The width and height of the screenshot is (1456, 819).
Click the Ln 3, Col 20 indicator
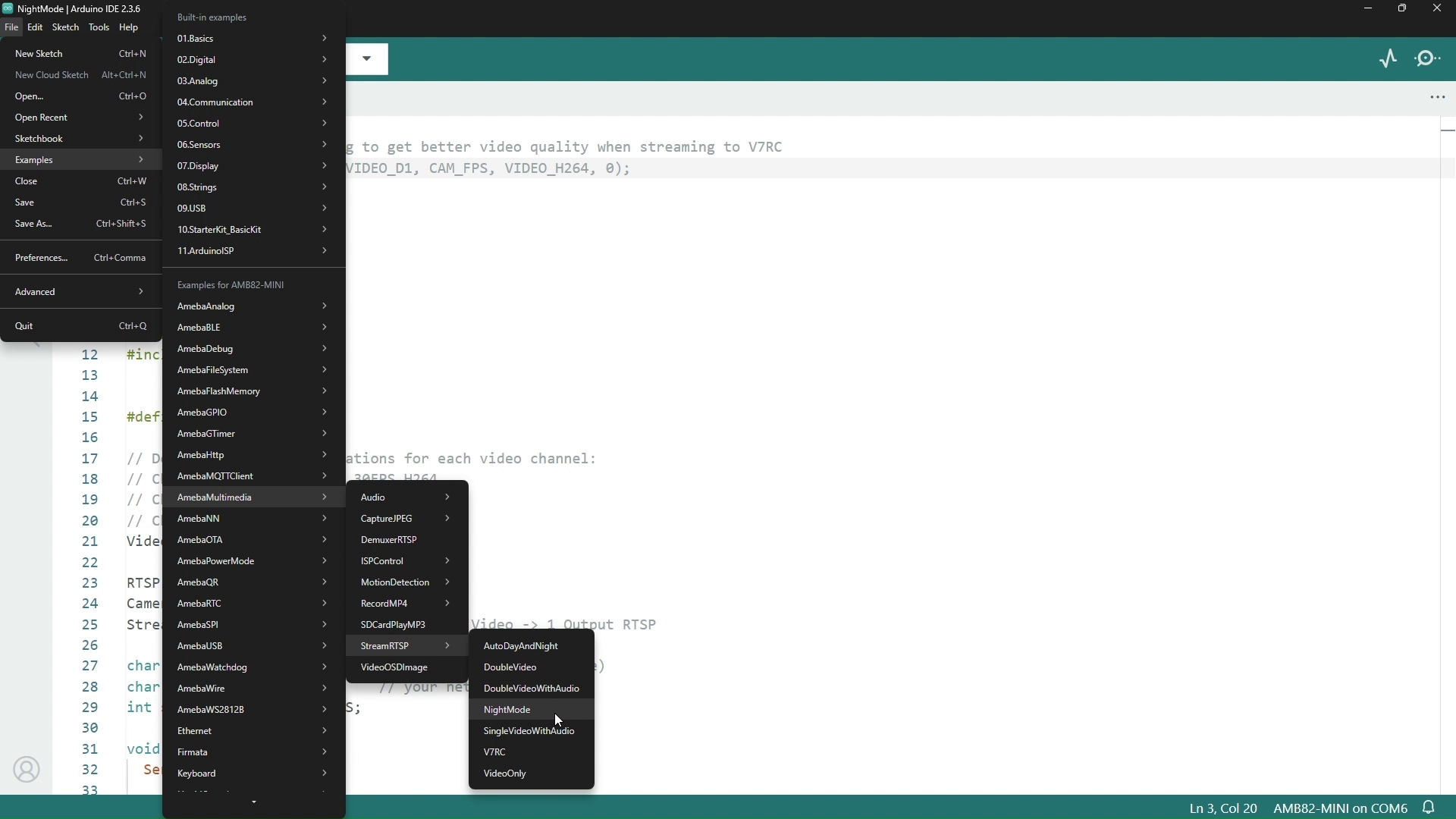(x=1223, y=809)
